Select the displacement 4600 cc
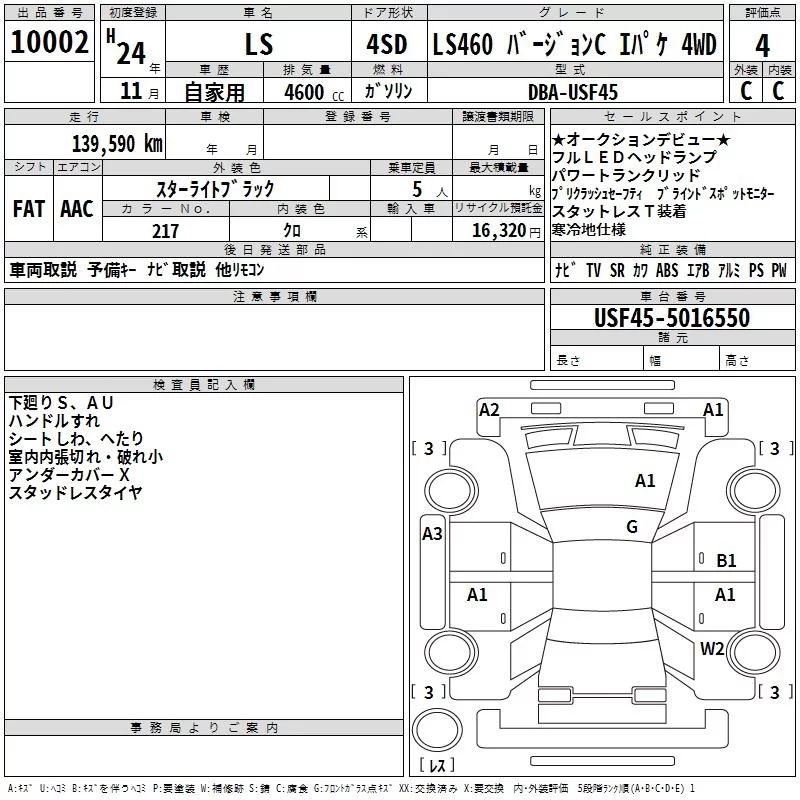This screenshot has width=800, height=800. click(314, 92)
